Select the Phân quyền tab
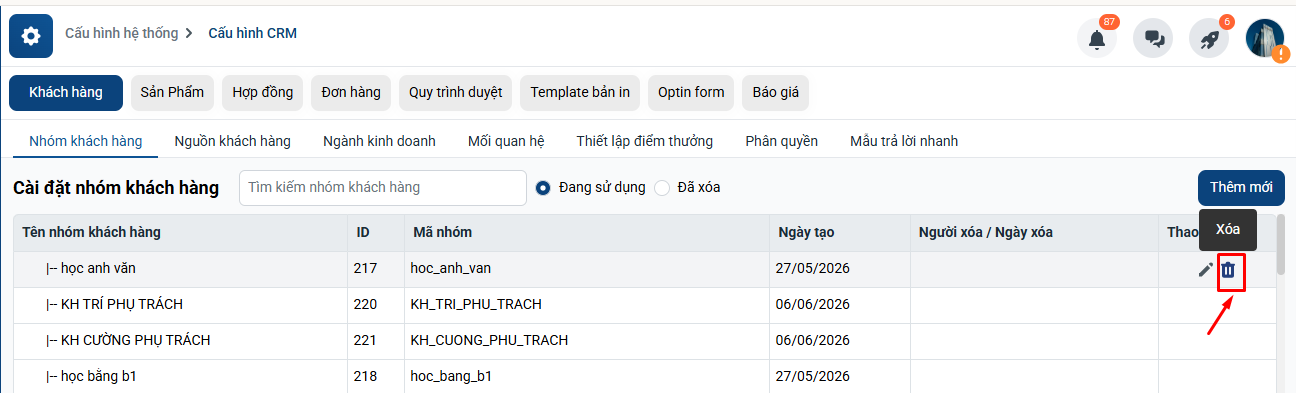1296x393 pixels. (781, 141)
